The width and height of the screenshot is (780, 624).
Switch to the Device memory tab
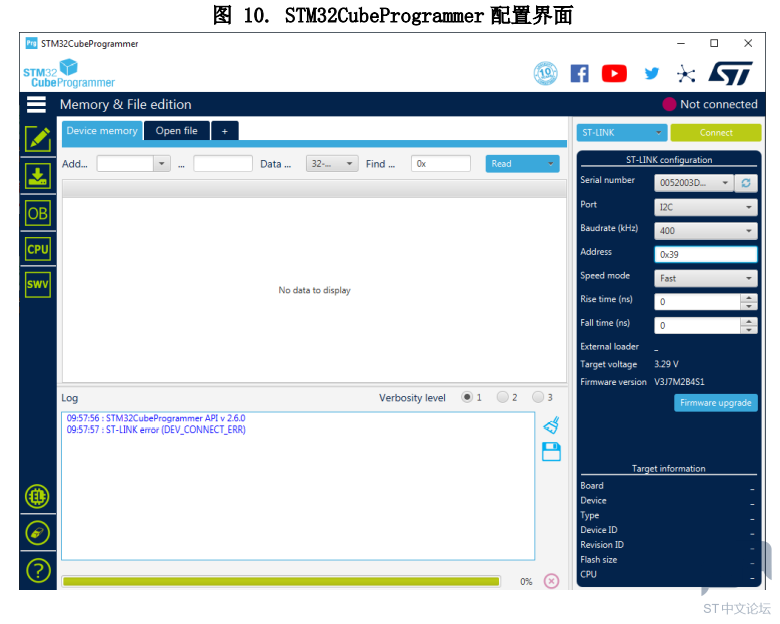102,131
